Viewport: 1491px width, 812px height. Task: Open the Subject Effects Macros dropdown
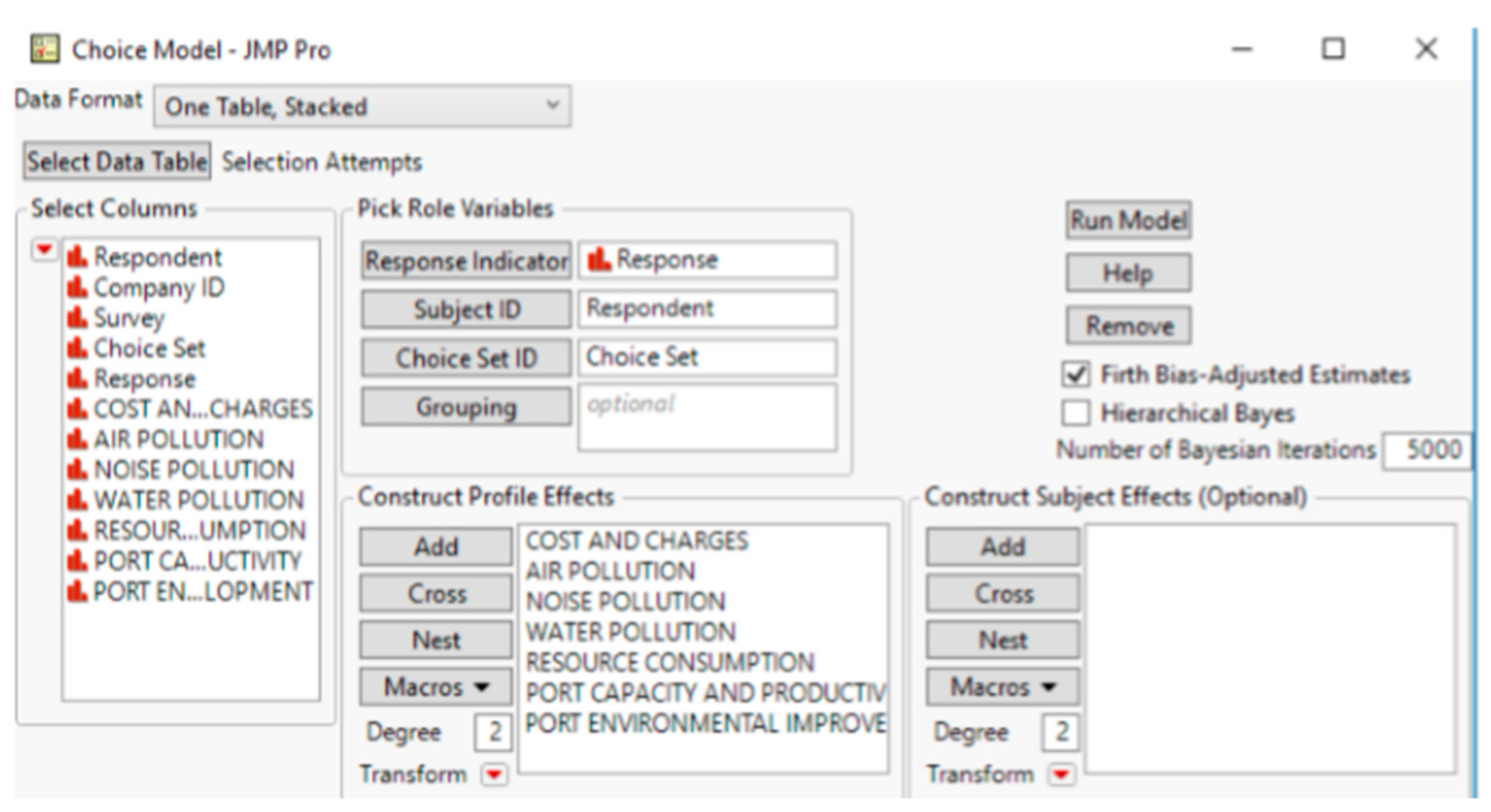[1003, 687]
